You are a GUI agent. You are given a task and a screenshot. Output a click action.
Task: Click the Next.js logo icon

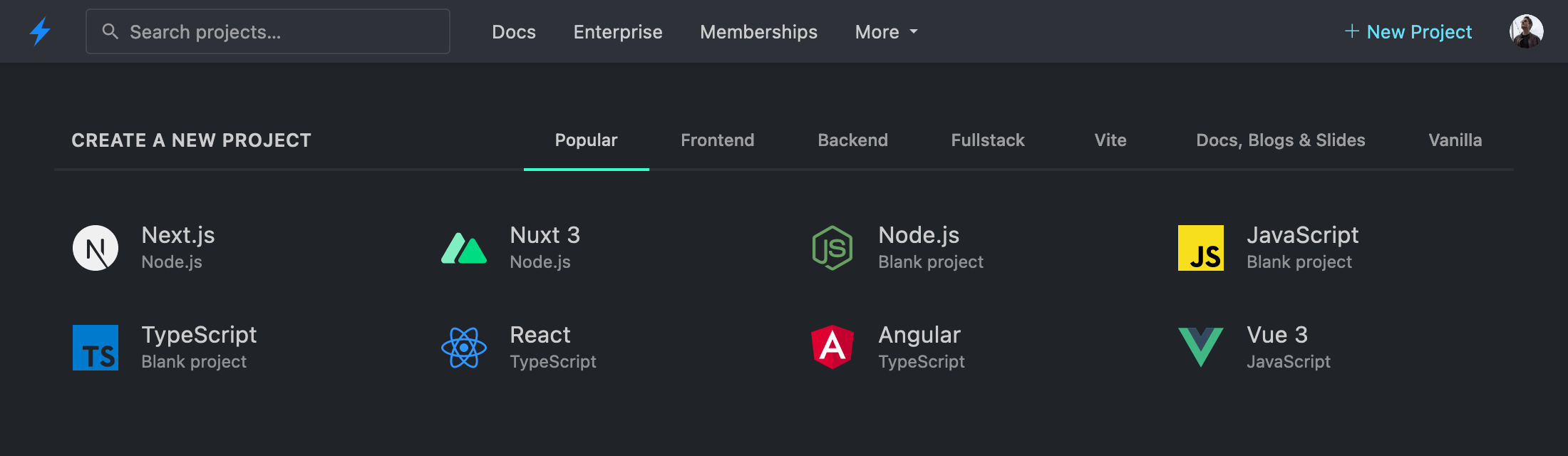(96, 248)
